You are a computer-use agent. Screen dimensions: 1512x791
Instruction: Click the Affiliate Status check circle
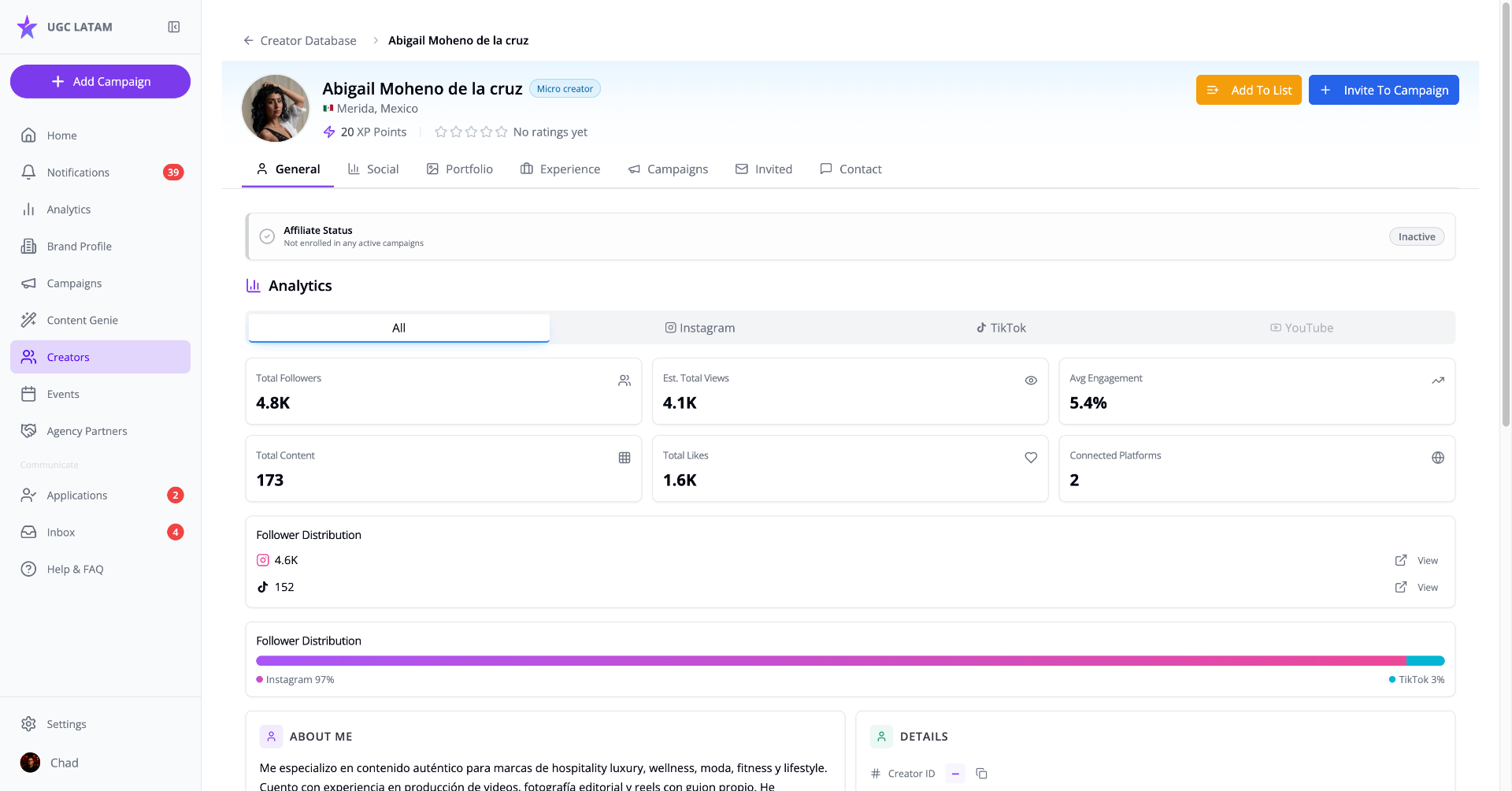pyautogui.click(x=267, y=236)
